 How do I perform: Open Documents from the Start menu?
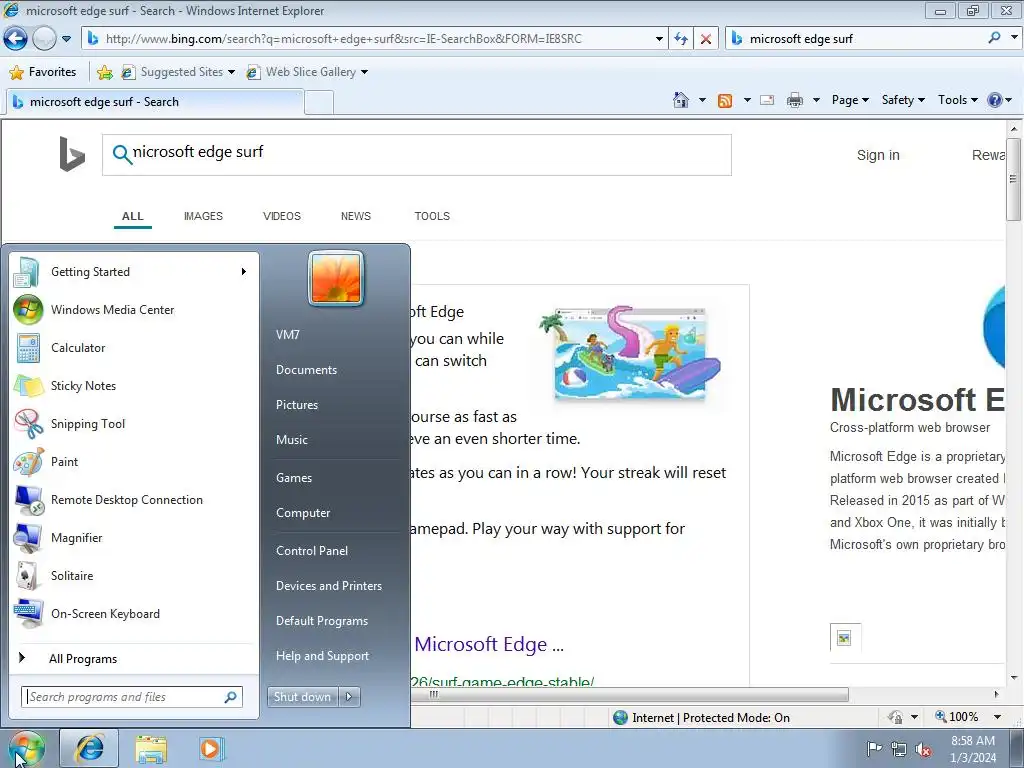click(306, 370)
